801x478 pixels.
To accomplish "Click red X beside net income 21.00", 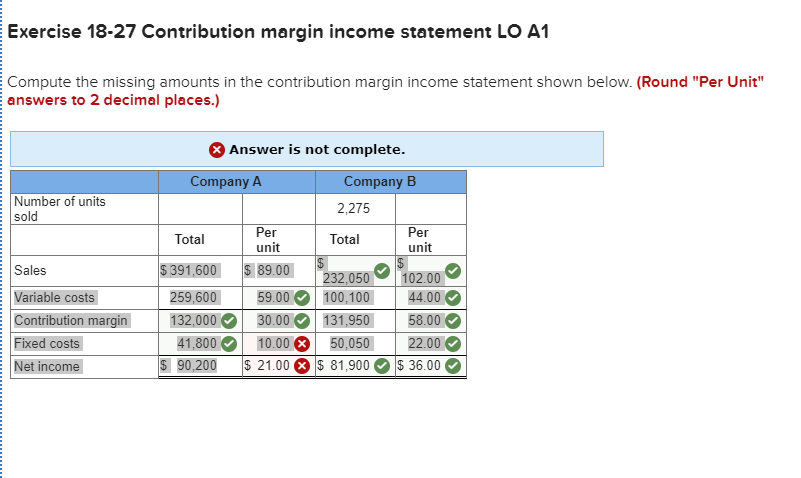I will coord(302,366).
